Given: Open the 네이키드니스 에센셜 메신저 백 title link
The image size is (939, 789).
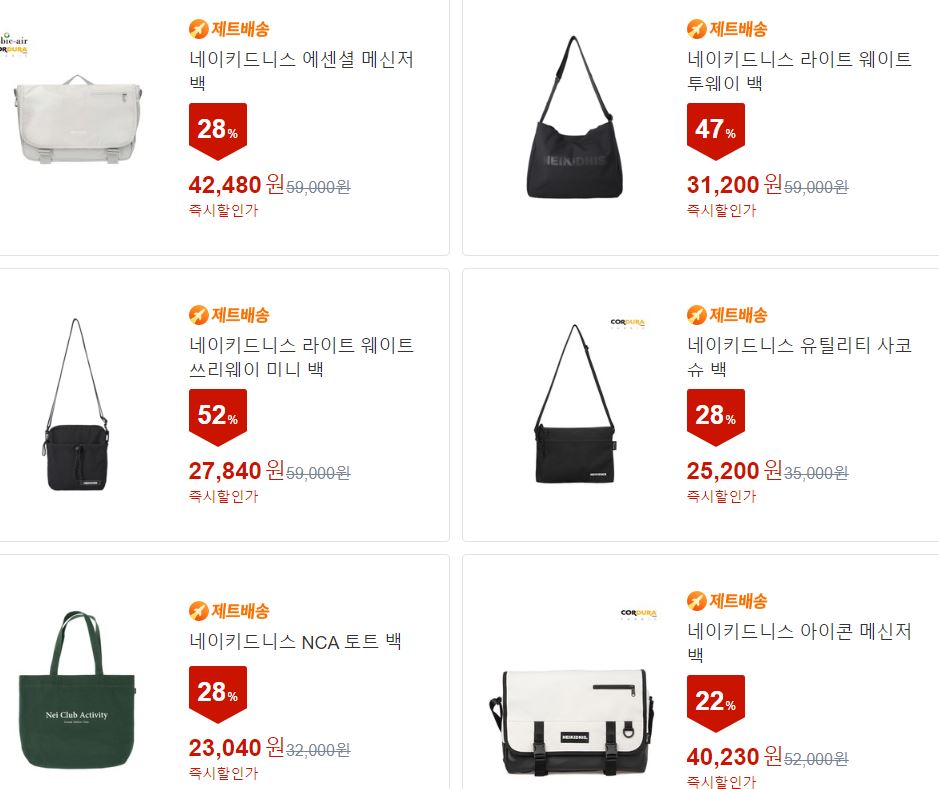Looking at the screenshot, I should [x=301, y=71].
